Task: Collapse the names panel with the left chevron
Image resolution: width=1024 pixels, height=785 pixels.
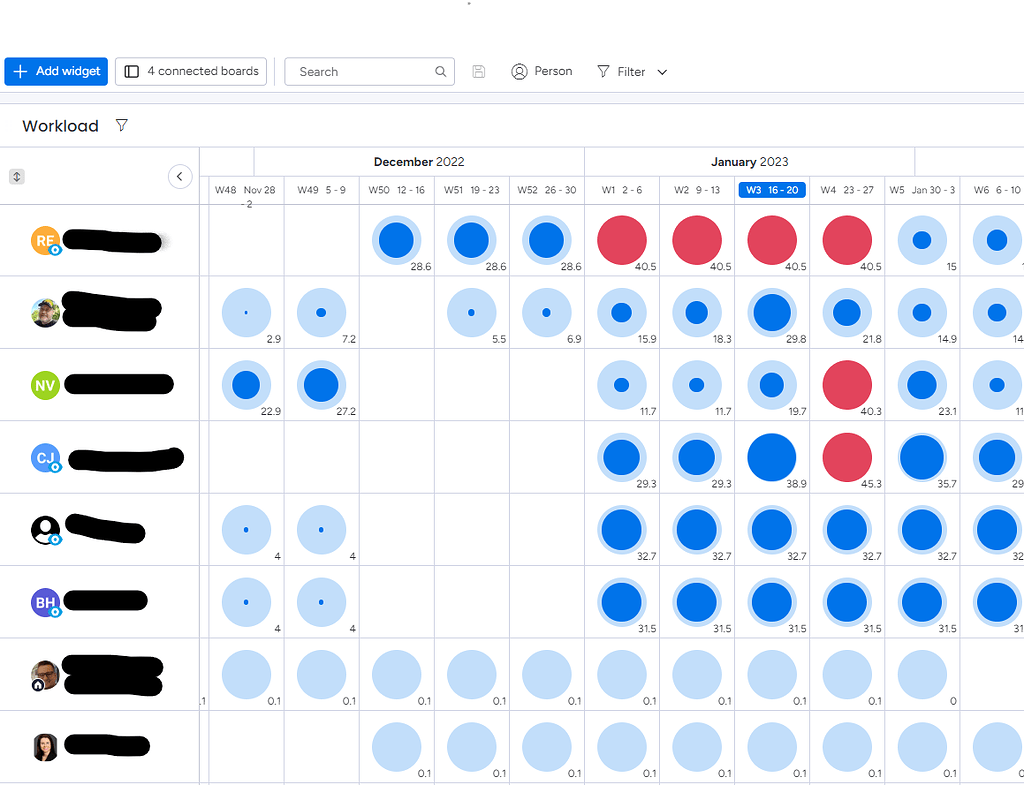Action: [x=180, y=176]
